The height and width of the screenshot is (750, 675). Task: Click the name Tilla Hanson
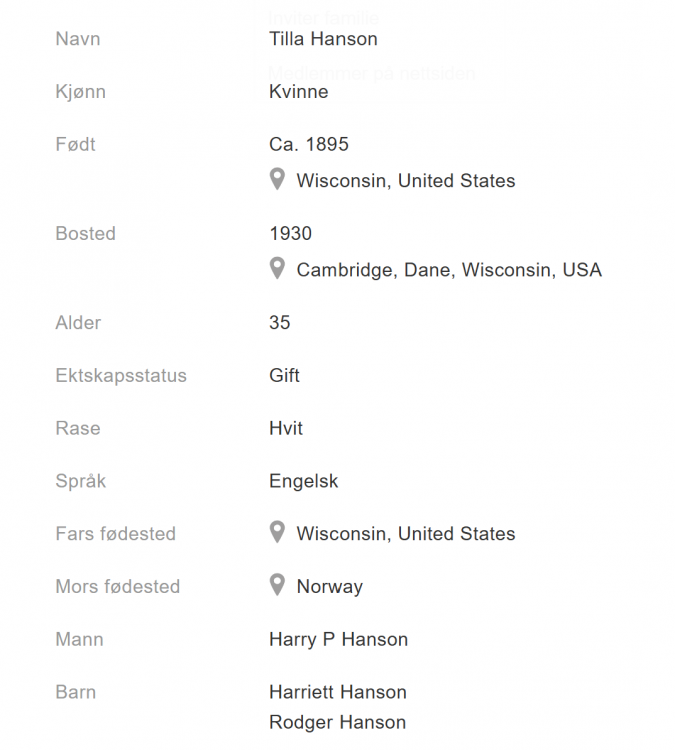(x=323, y=39)
